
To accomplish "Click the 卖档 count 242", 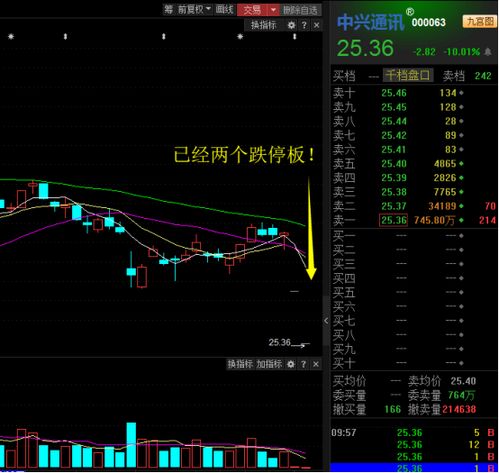I will tap(483, 76).
